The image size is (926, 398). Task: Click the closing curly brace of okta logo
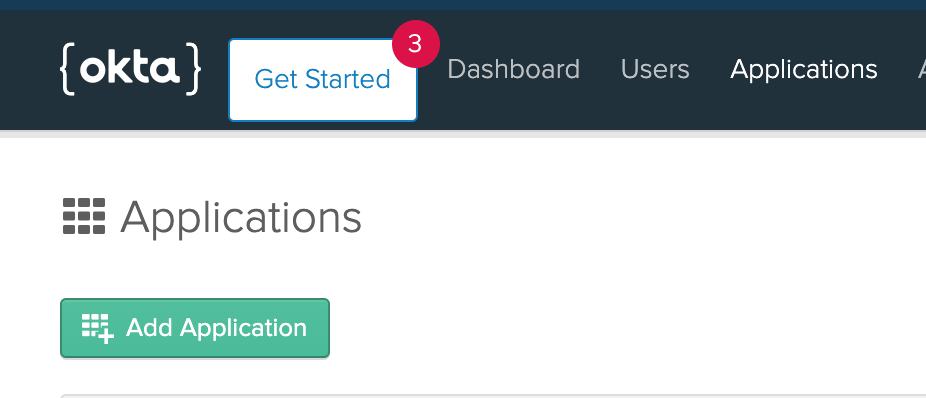click(193, 69)
